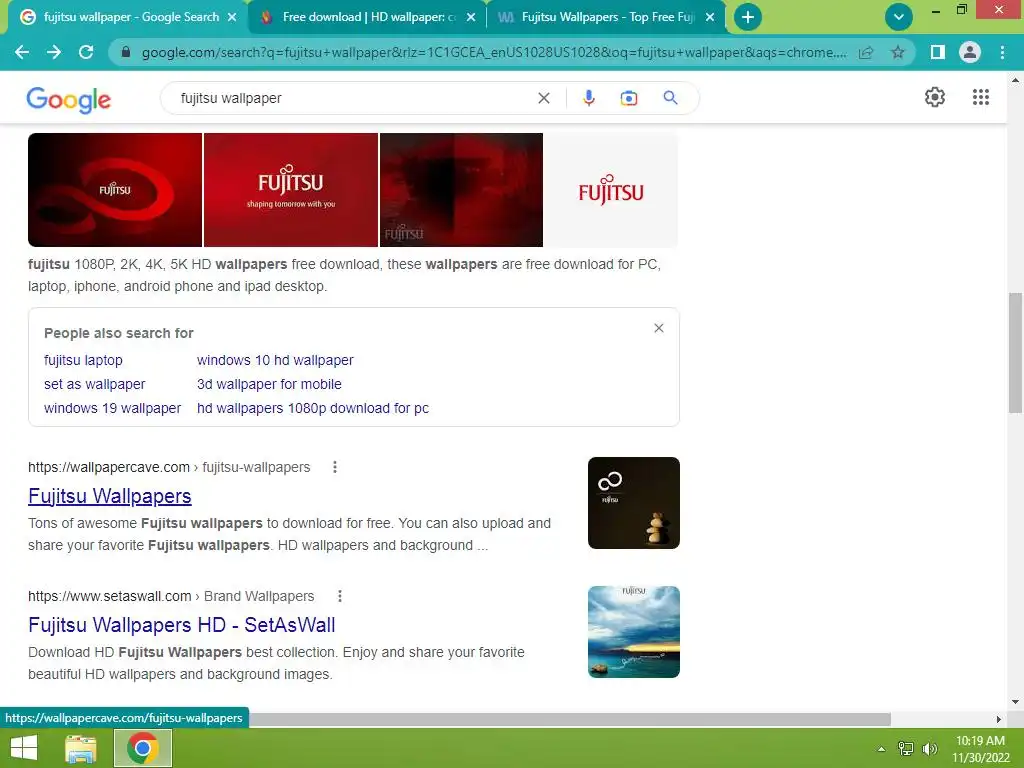
Task: Click the scroll down arrow of vertical scrollbar
Action: pos(1015,703)
